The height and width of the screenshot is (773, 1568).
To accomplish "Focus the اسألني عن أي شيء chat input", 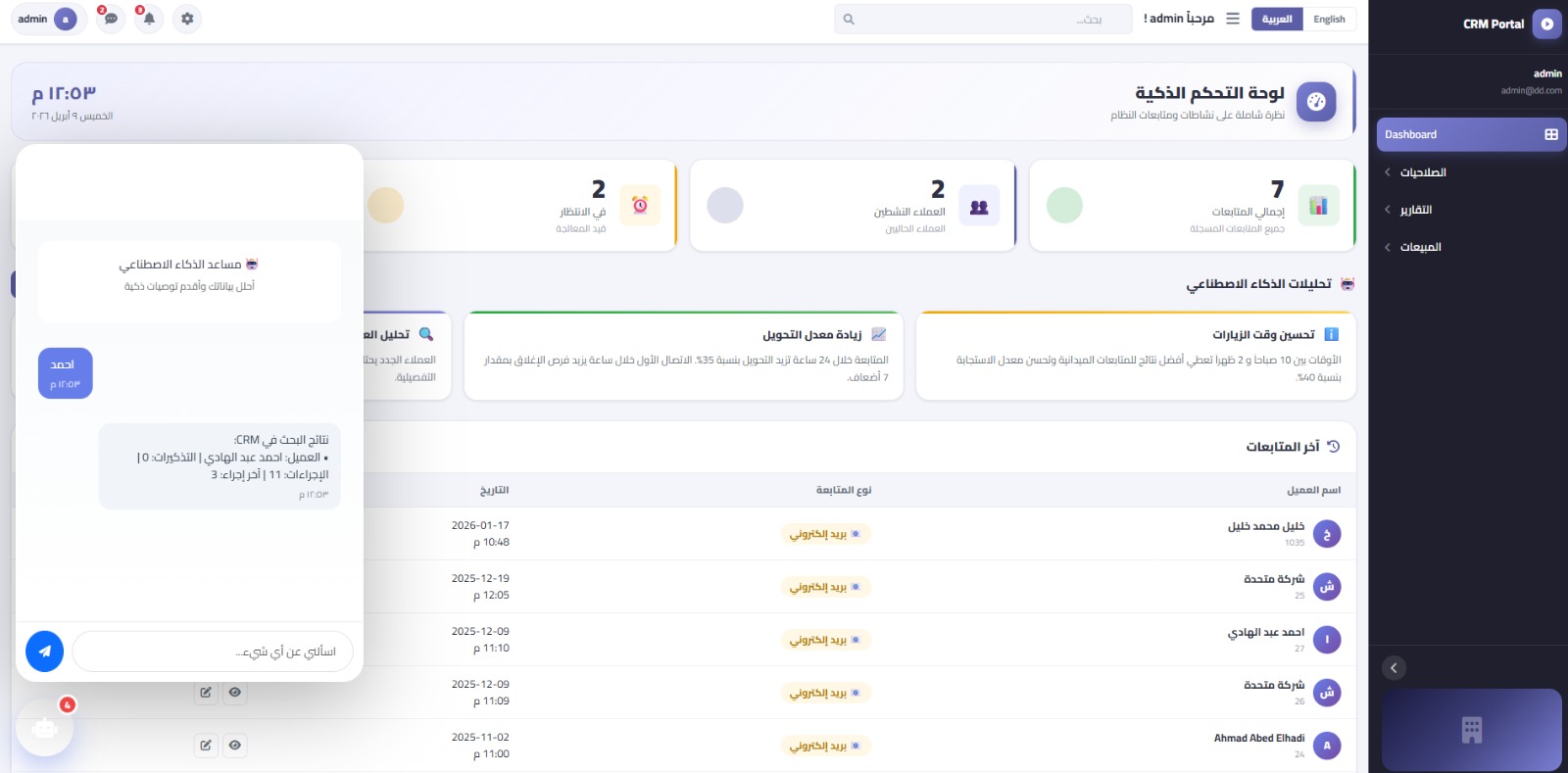I will coord(213,652).
